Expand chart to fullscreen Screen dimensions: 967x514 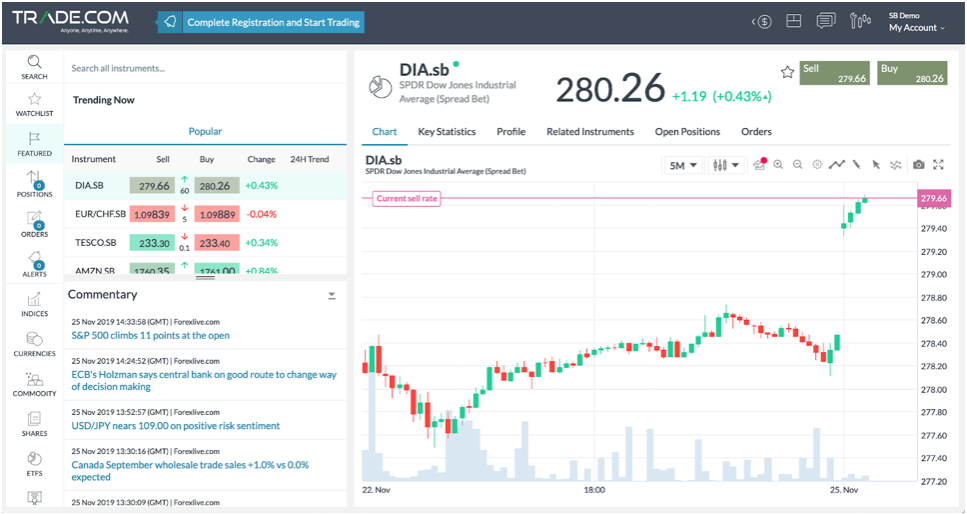[x=939, y=165]
